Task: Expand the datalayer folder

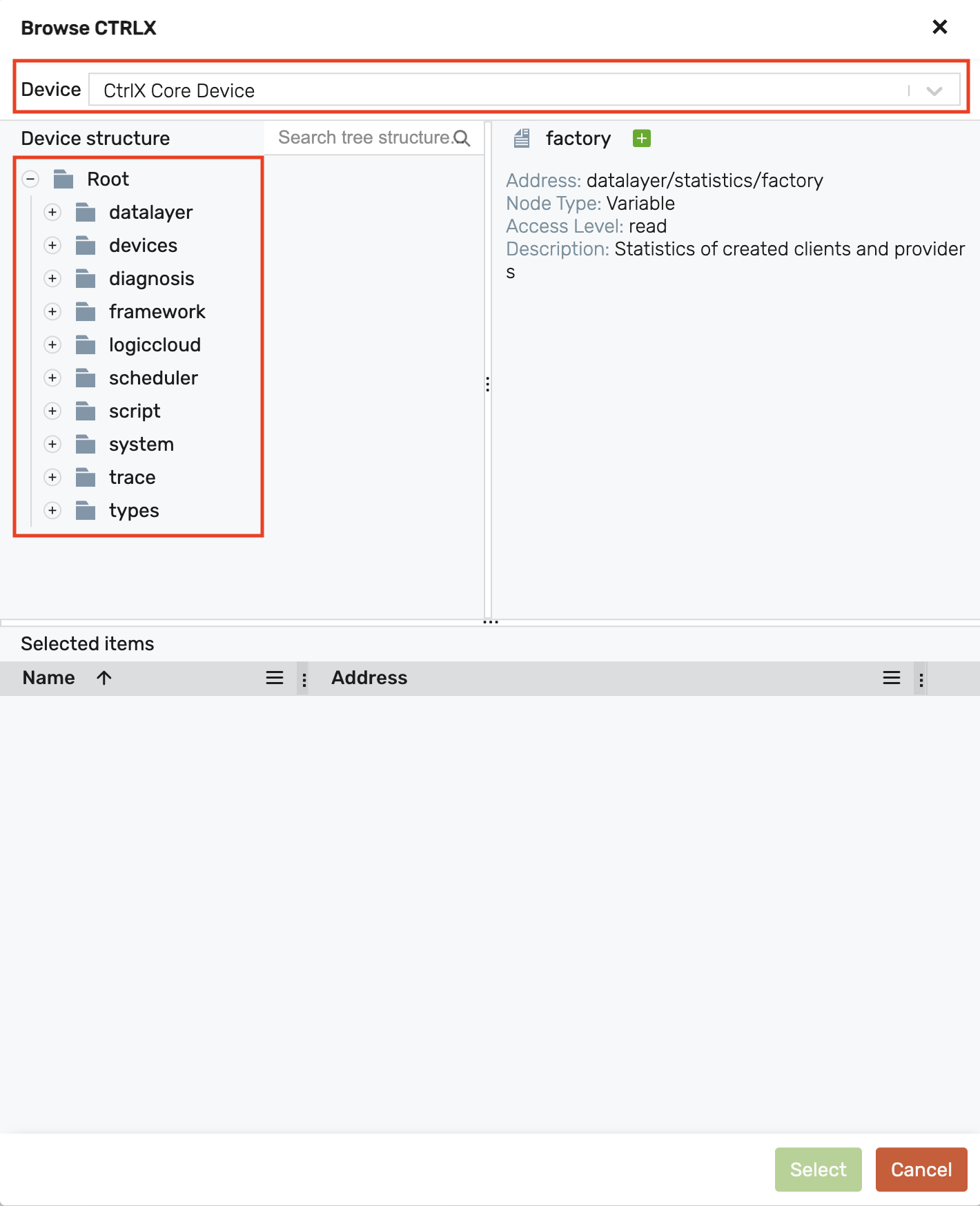Action: pos(52,213)
